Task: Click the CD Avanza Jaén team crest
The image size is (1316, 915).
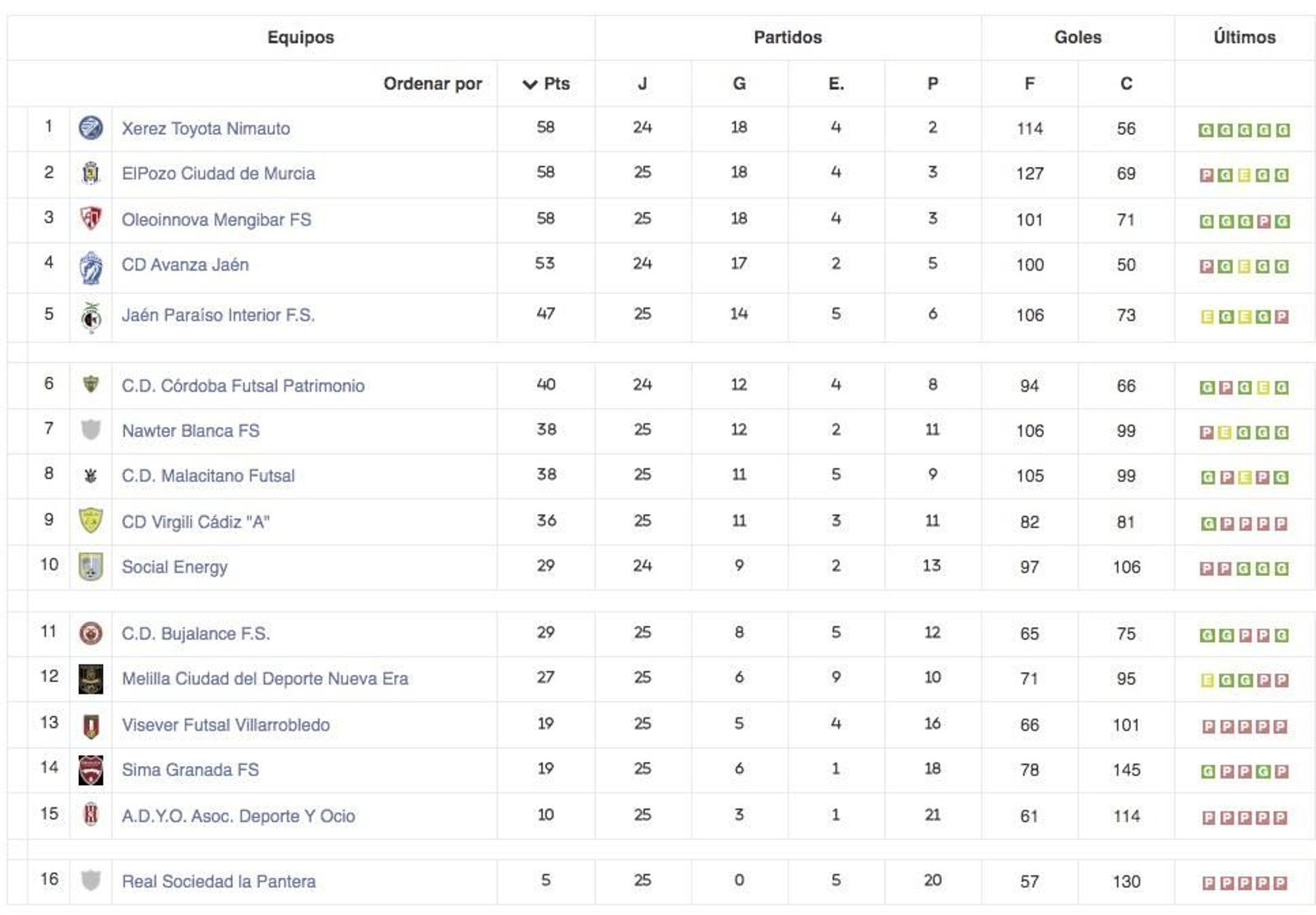Action: 90,267
